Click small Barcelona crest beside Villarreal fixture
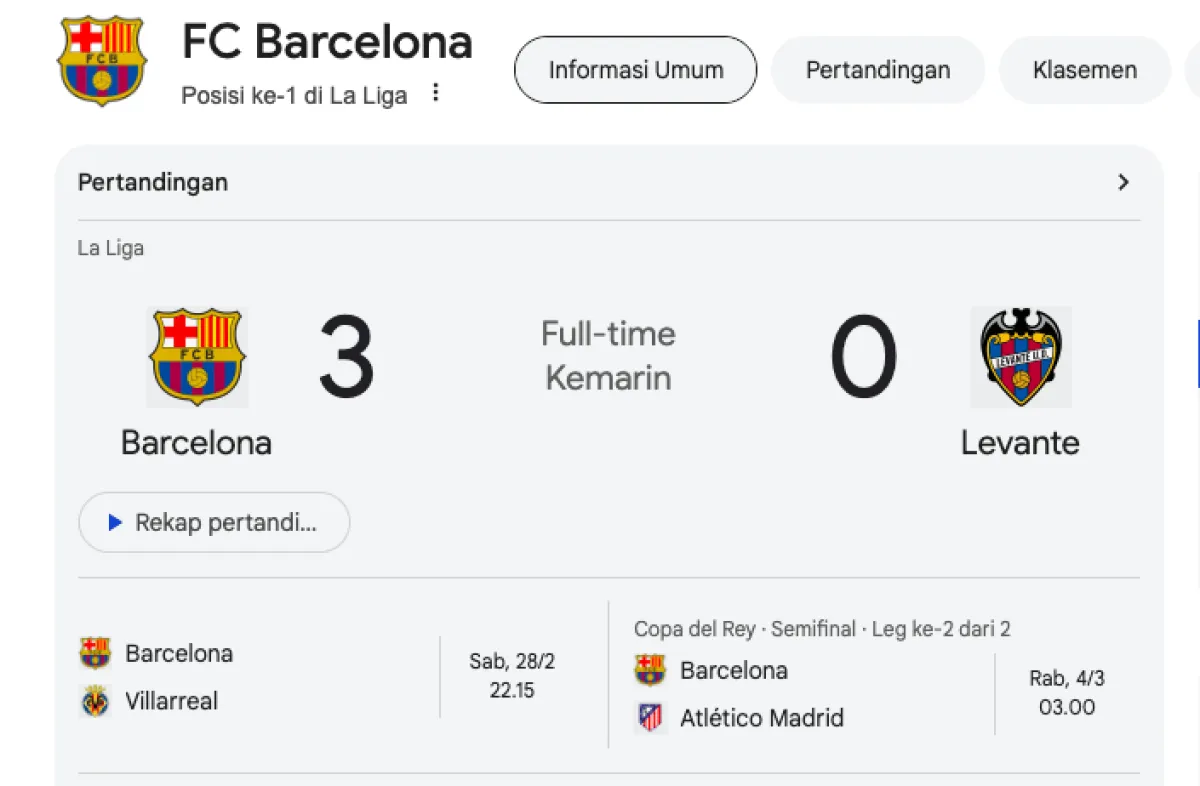Screen dimensions: 1200x786 click(95, 653)
